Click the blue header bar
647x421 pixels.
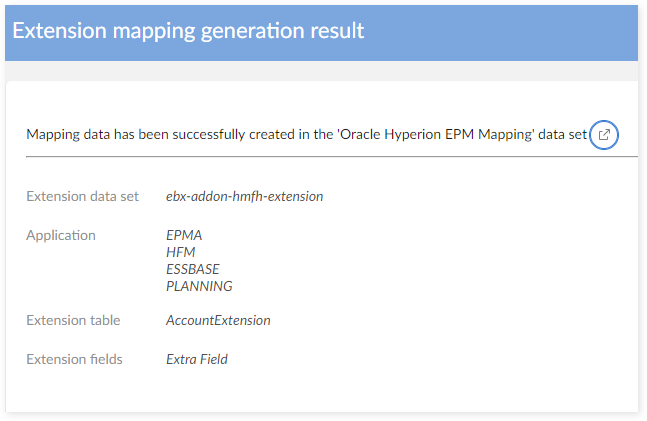pos(500,30)
